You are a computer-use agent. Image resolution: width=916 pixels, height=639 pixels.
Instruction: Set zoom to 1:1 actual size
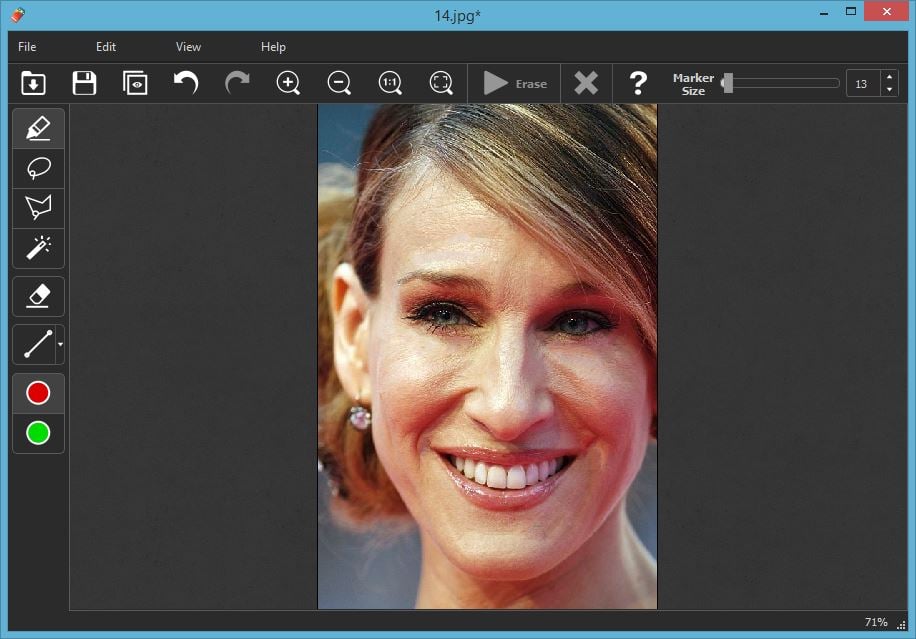pyautogui.click(x=390, y=83)
